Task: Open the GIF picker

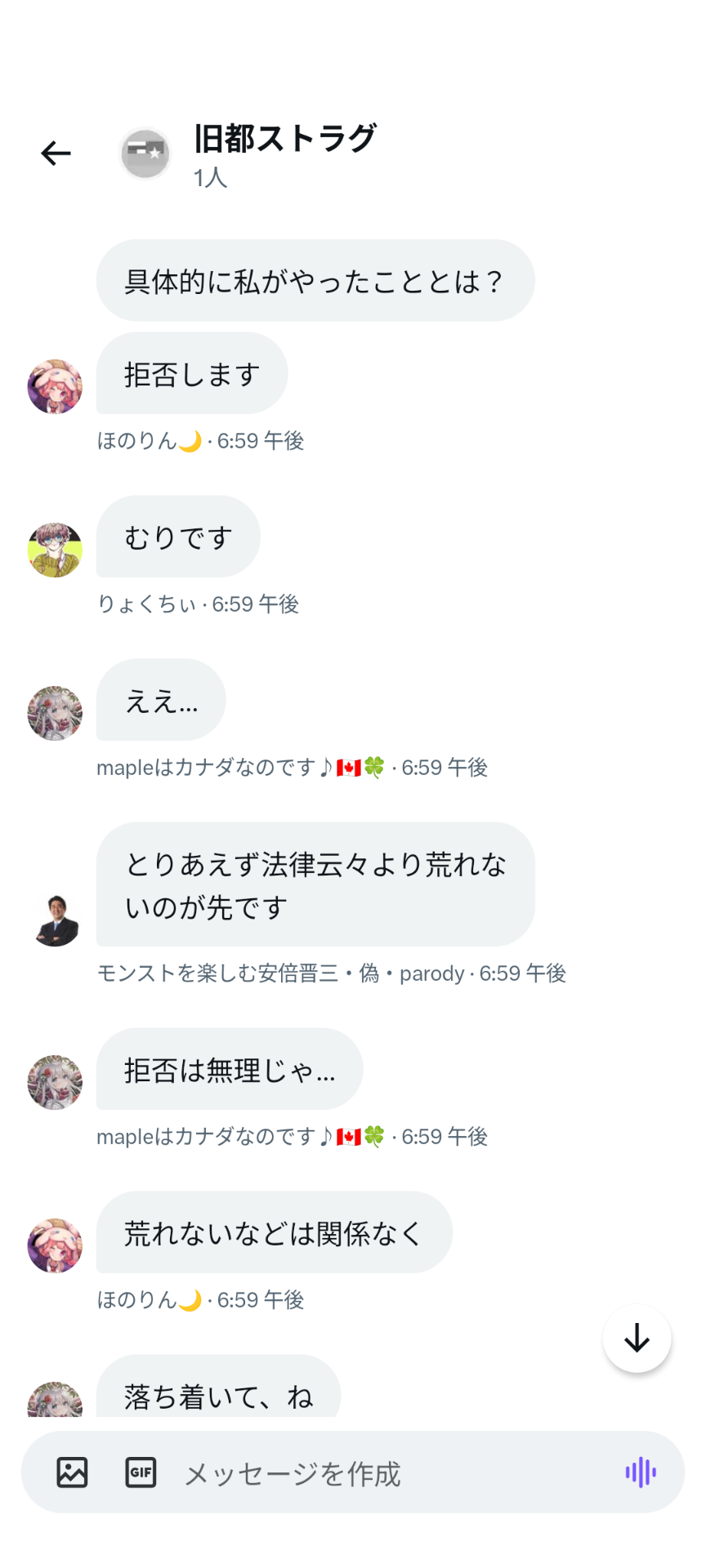Action: tap(141, 1472)
